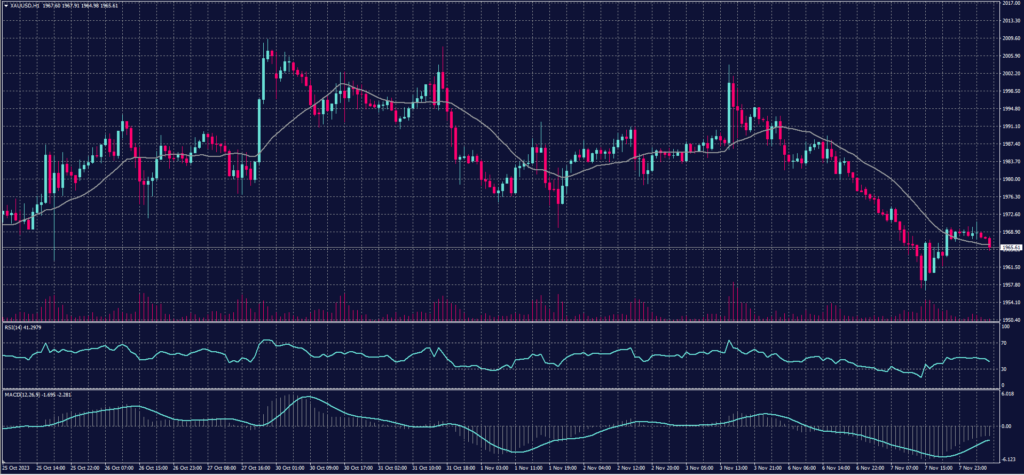Click the current price tag 1965.61
This screenshot has height=475, width=1024.
coord(1010,247)
